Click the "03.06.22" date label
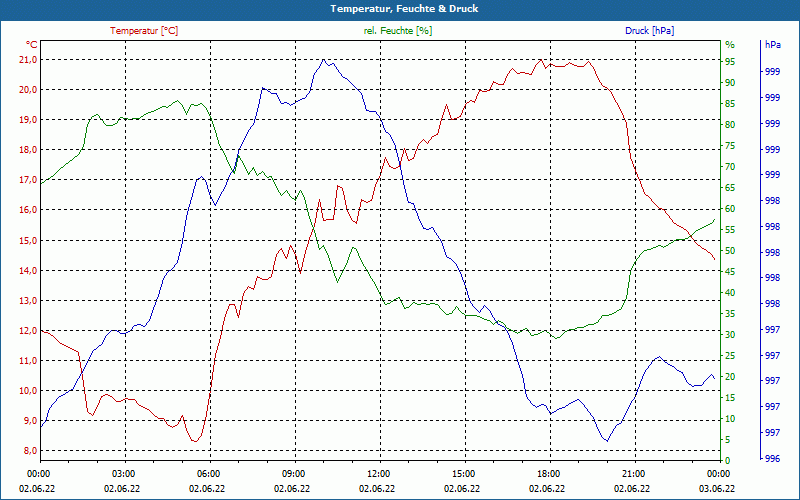 [x=717, y=488]
